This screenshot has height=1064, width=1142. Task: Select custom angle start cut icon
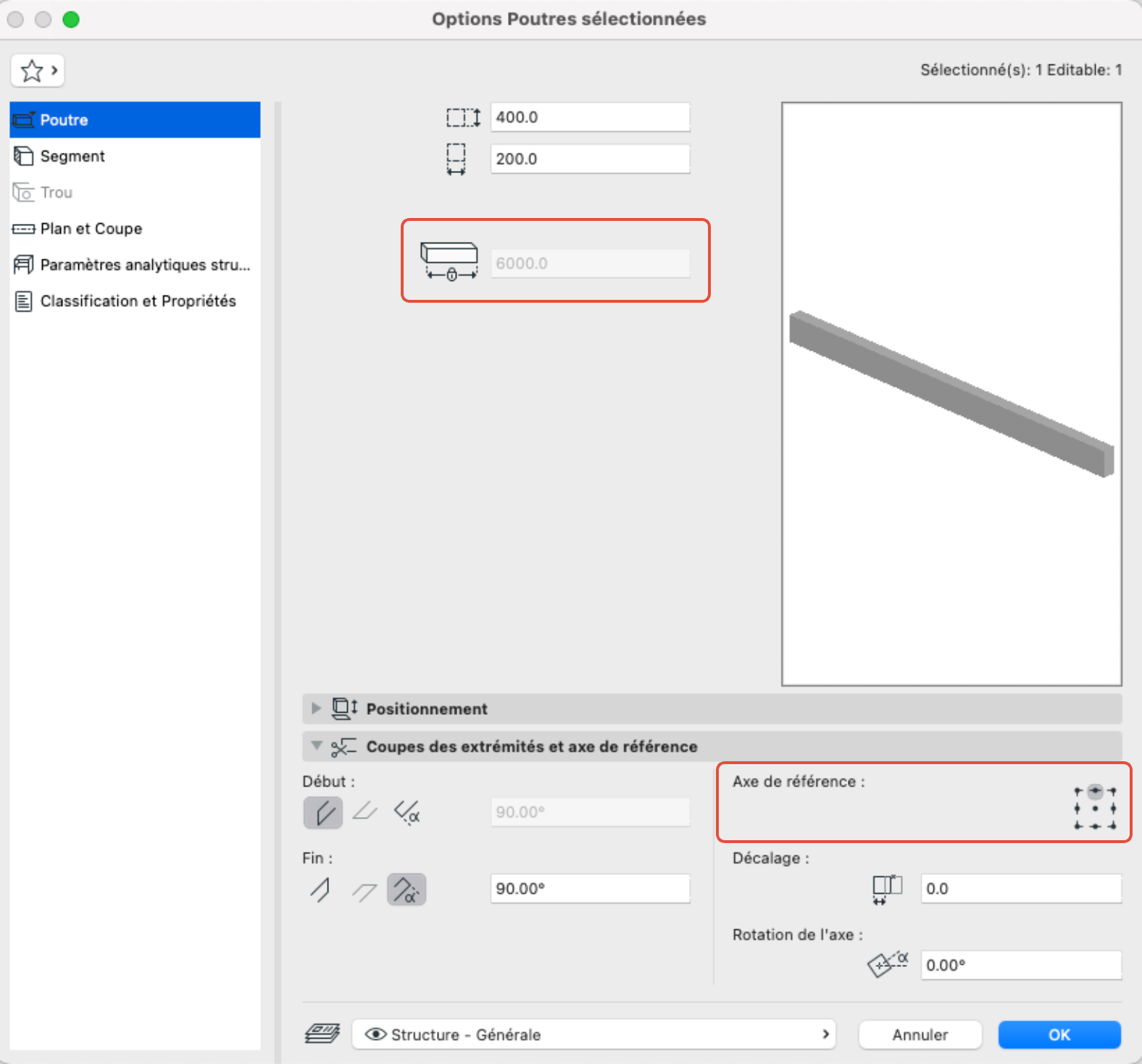click(x=407, y=813)
